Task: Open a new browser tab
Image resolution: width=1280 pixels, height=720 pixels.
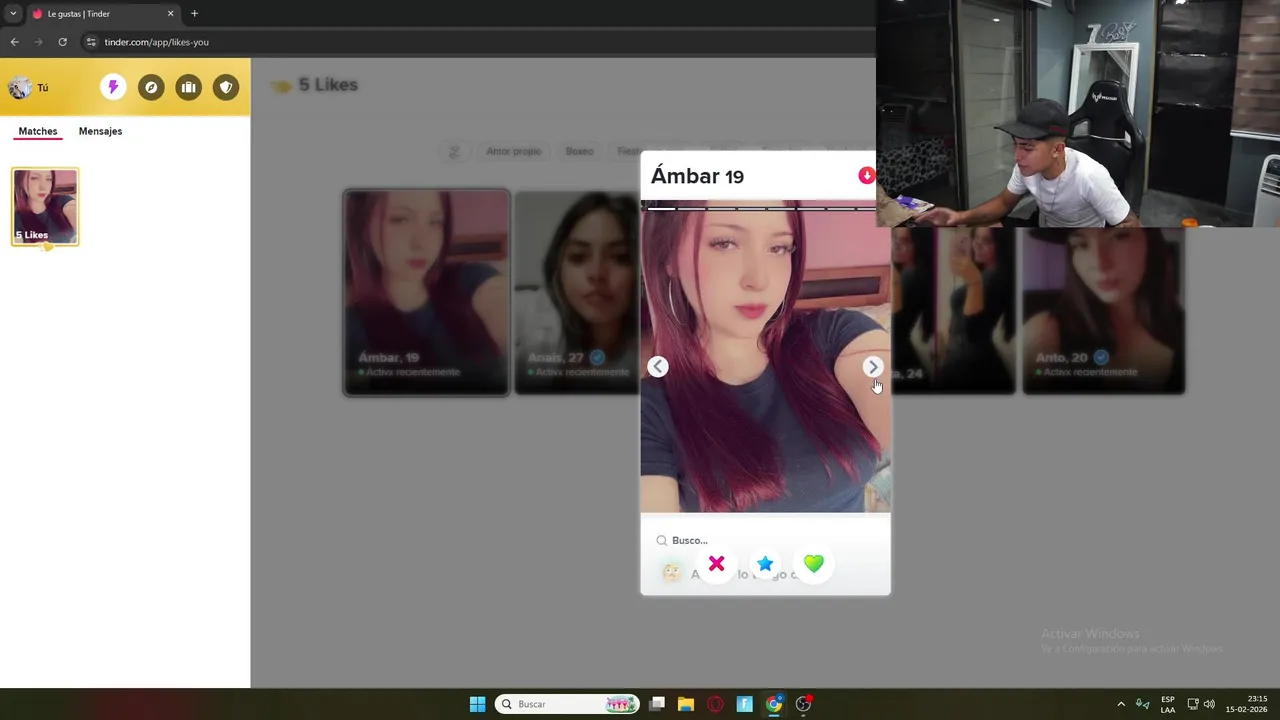Action: (194, 14)
